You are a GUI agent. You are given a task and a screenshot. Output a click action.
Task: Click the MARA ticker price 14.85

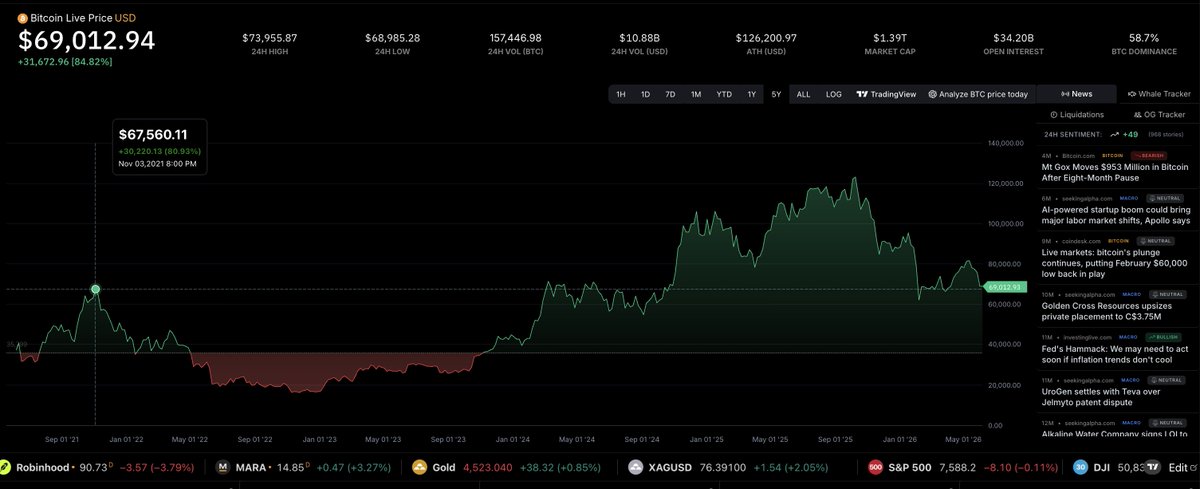[x=291, y=467]
